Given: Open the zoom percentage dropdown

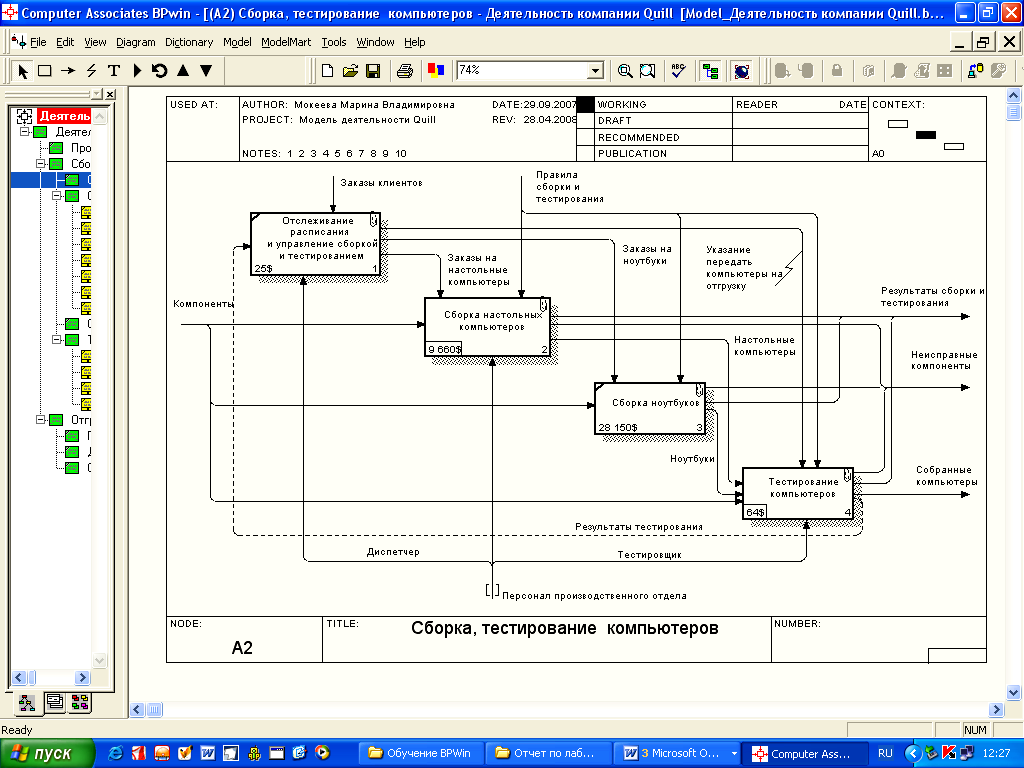Looking at the screenshot, I should click(595, 71).
